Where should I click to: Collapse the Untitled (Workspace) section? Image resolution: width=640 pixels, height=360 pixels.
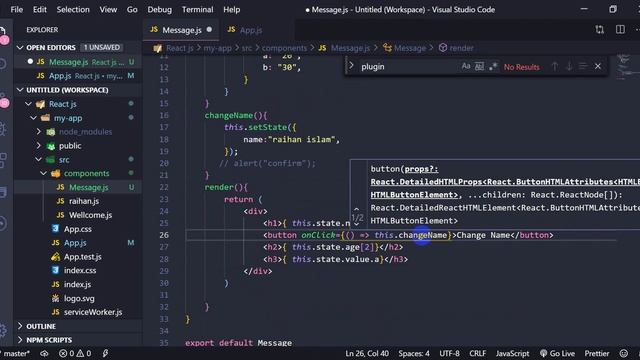pos(20,90)
